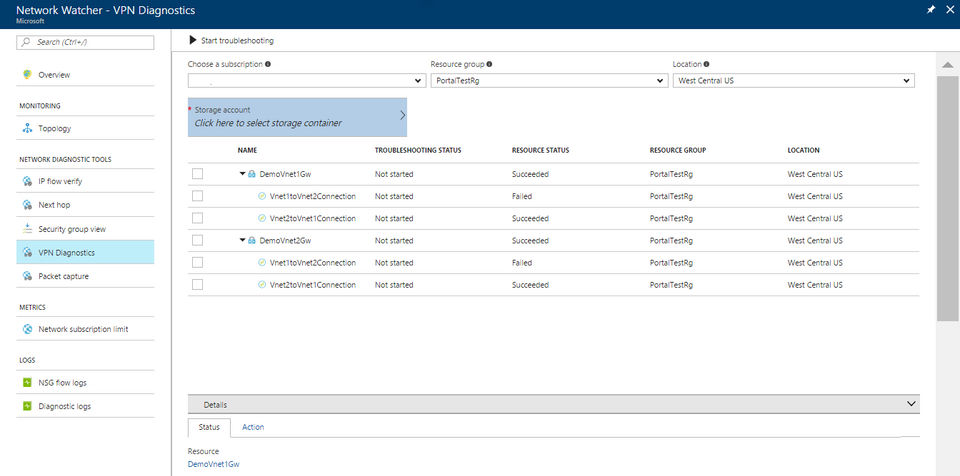Click the info icon beside Choose a subscription

click(268, 64)
